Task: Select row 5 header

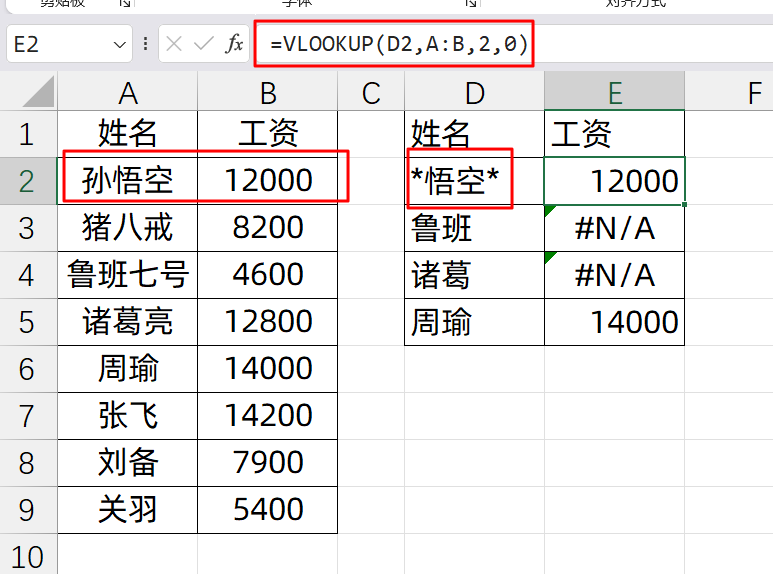Action: (28, 322)
